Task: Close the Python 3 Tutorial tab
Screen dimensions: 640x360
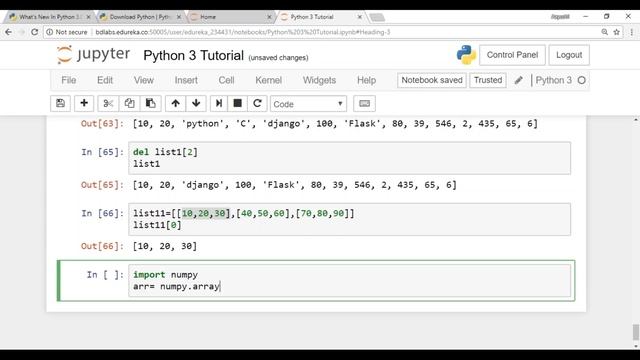Action: [360, 17]
